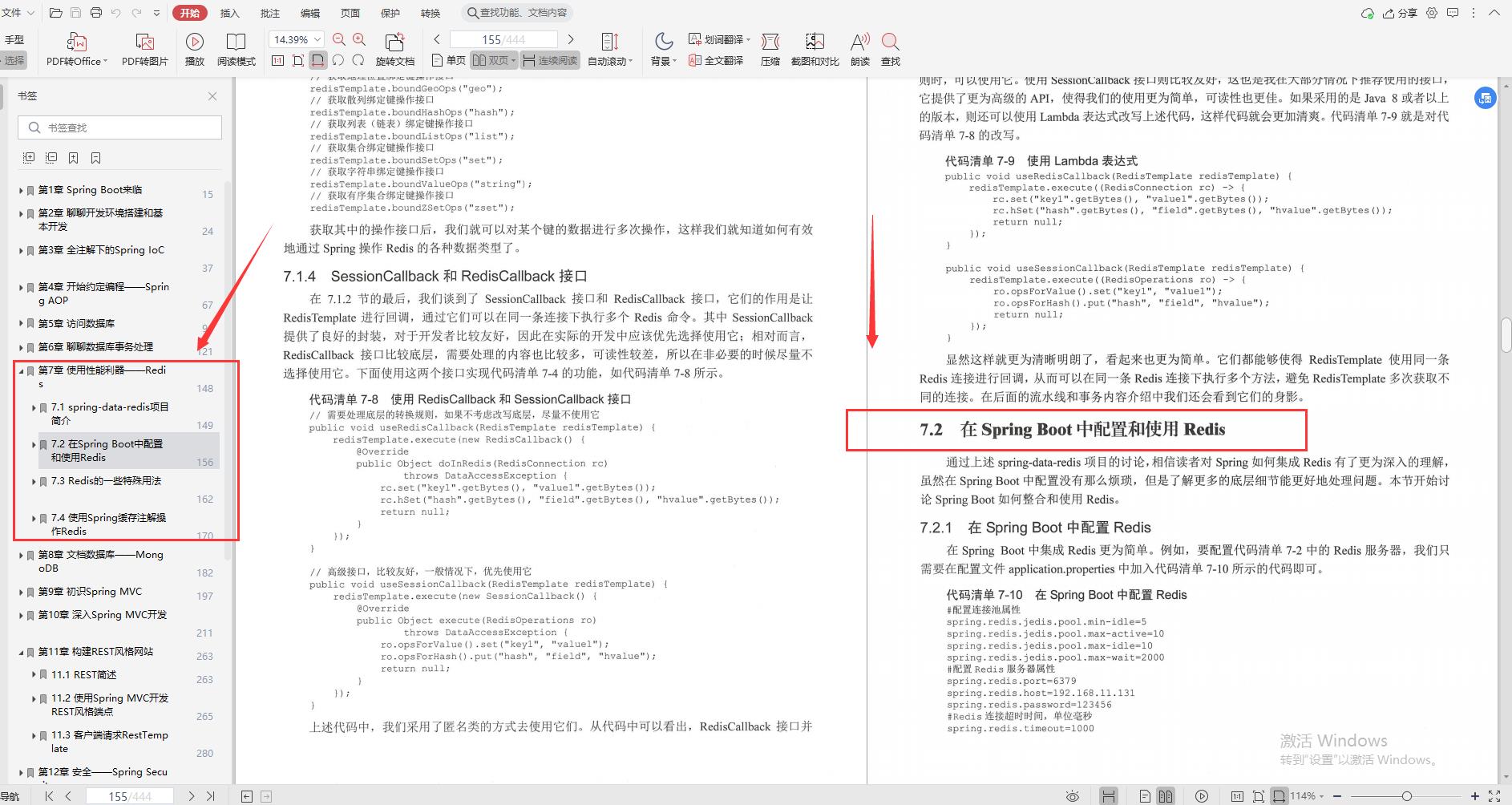The width and height of the screenshot is (1512, 805).
Task: Click the 分享 share button
Action: point(1400,13)
